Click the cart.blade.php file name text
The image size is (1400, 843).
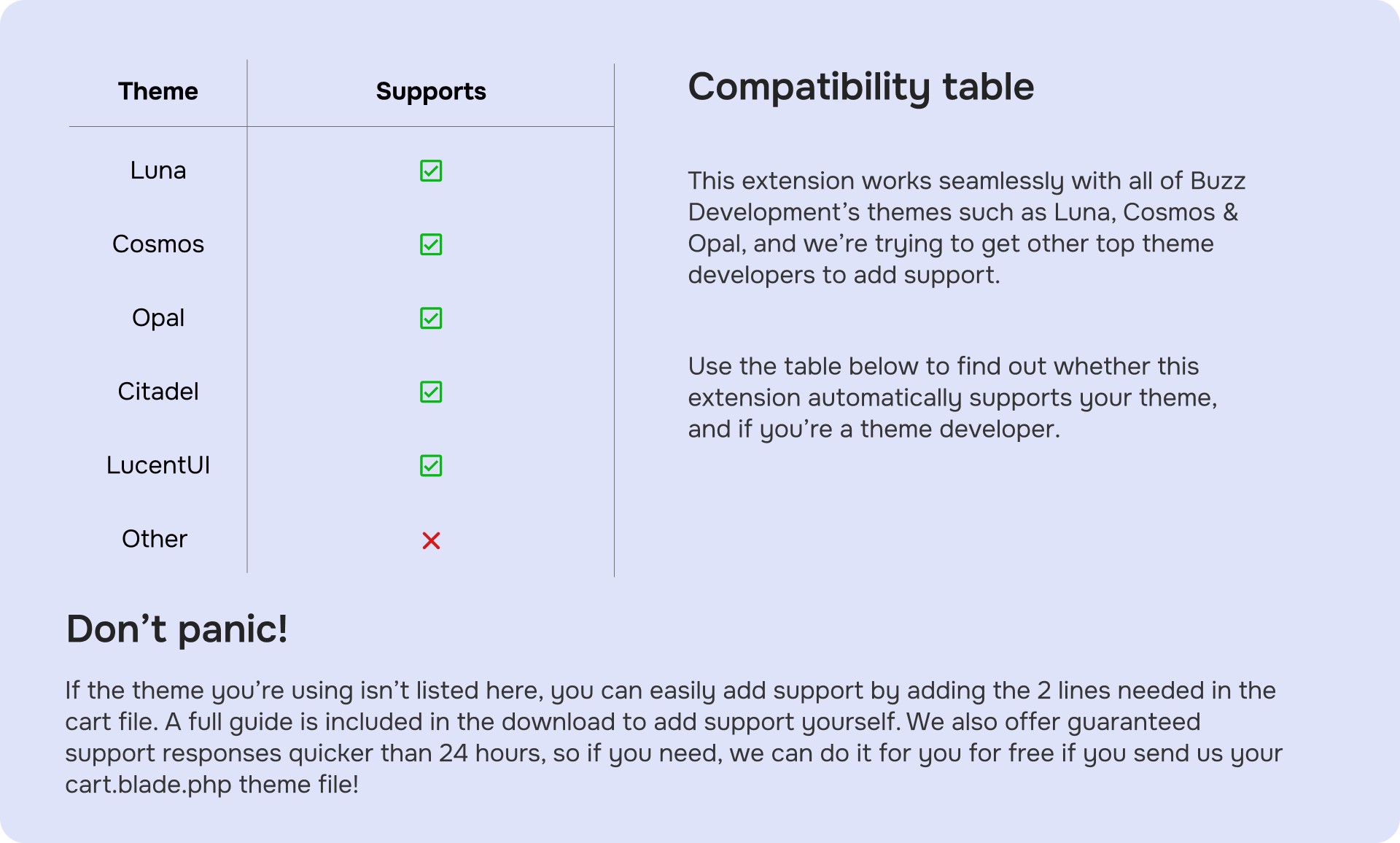[148, 785]
